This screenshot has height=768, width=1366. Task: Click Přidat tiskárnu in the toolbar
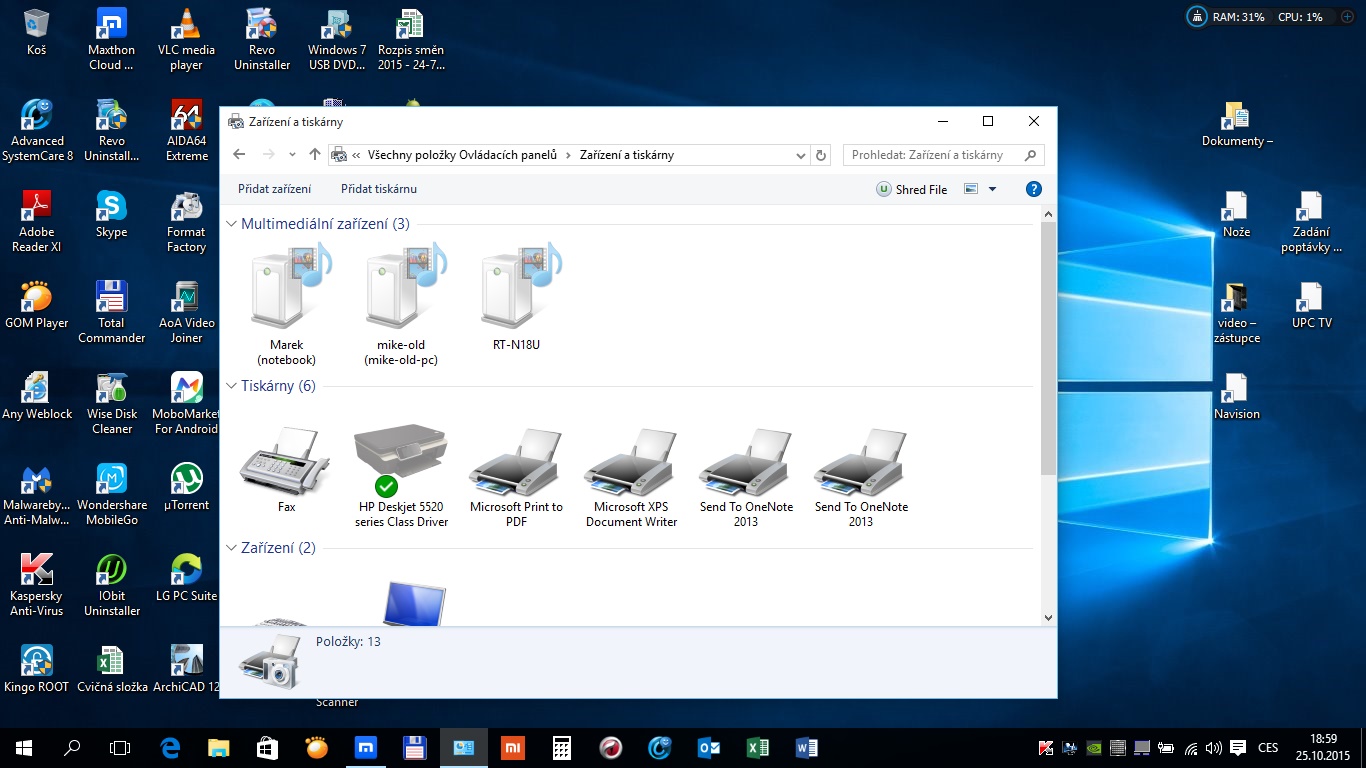click(379, 189)
